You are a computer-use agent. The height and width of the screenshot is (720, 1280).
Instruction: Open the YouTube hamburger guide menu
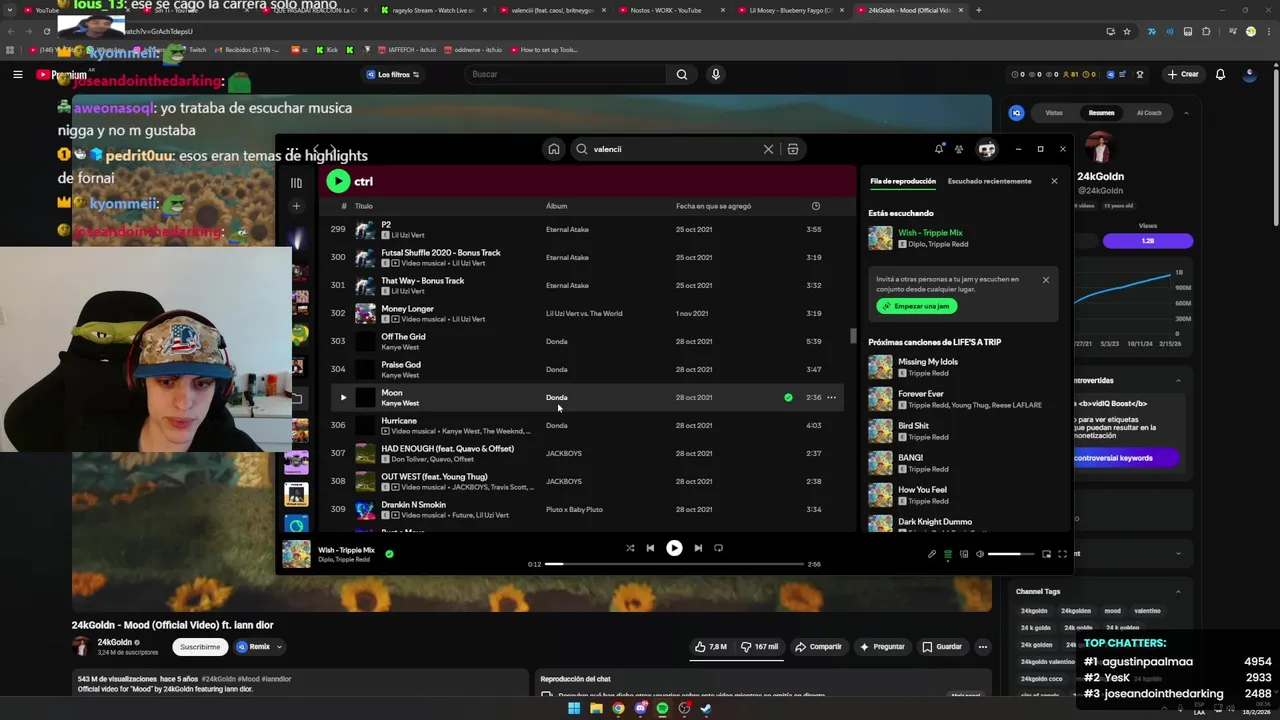(x=18, y=74)
